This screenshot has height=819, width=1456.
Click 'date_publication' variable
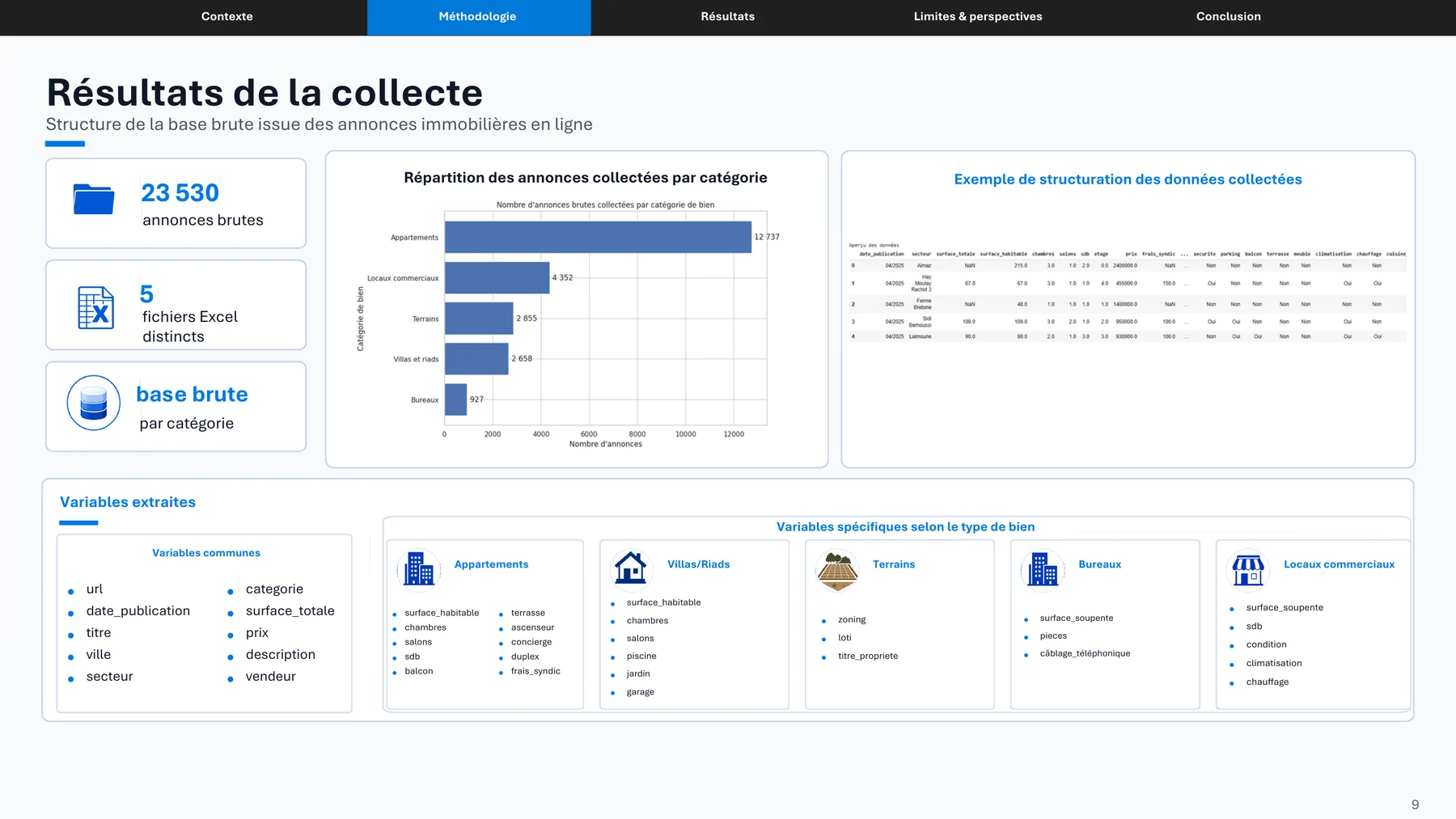coord(138,611)
